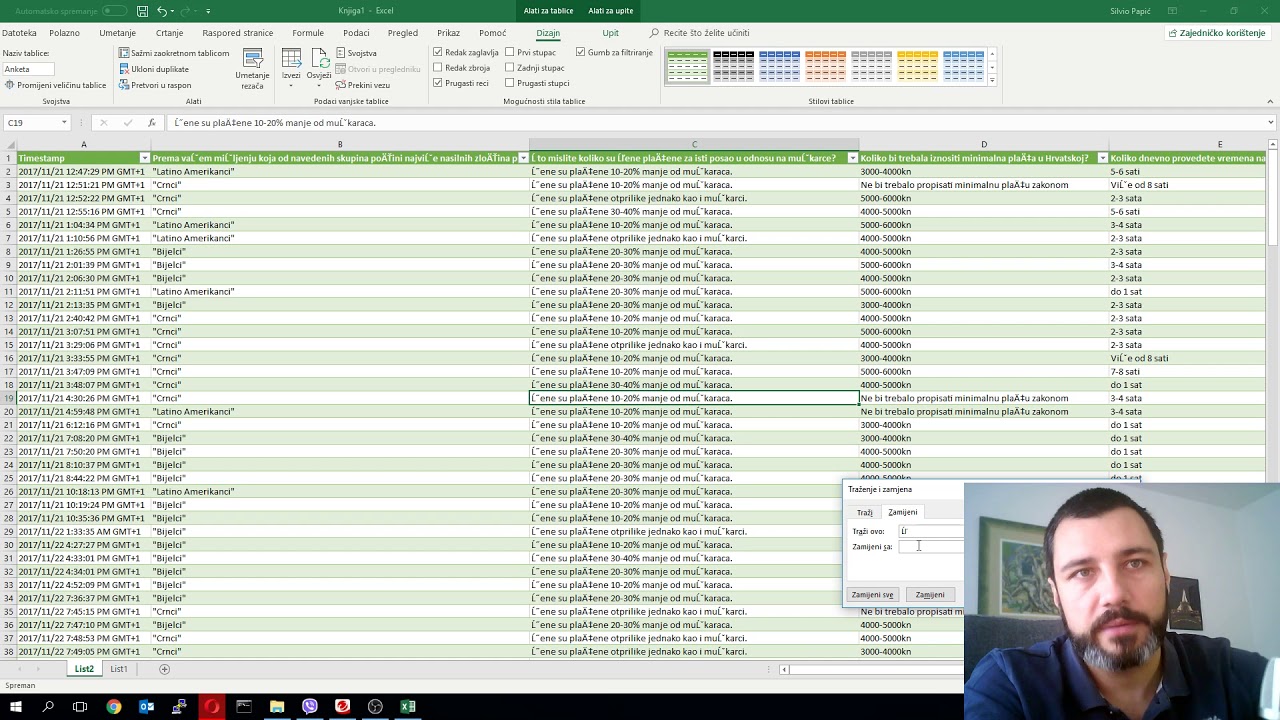Open the Datoteka file menu
The height and width of the screenshot is (720, 1280).
(x=19, y=33)
